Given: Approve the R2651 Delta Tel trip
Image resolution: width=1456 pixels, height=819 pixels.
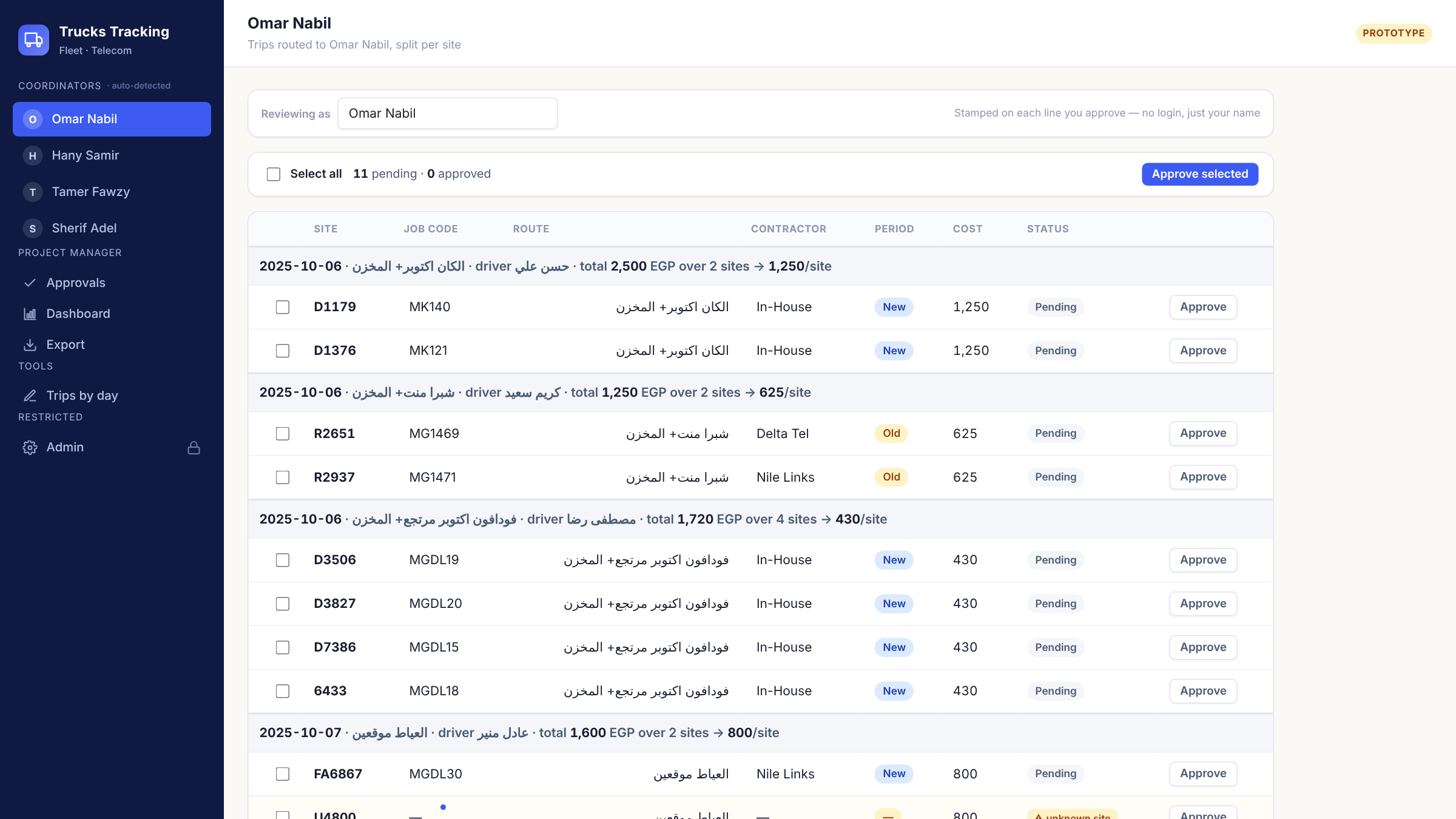Looking at the screenshot, I should (x=1203, y=433).
